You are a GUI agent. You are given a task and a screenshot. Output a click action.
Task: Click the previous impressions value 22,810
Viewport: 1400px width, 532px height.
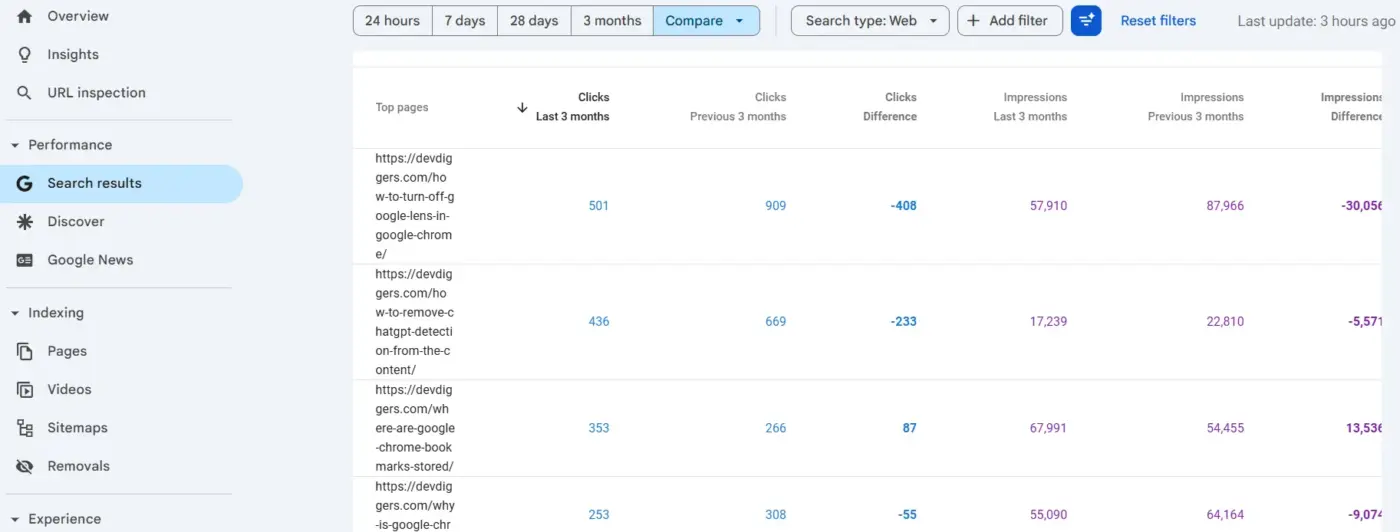tap(1225, 322)
